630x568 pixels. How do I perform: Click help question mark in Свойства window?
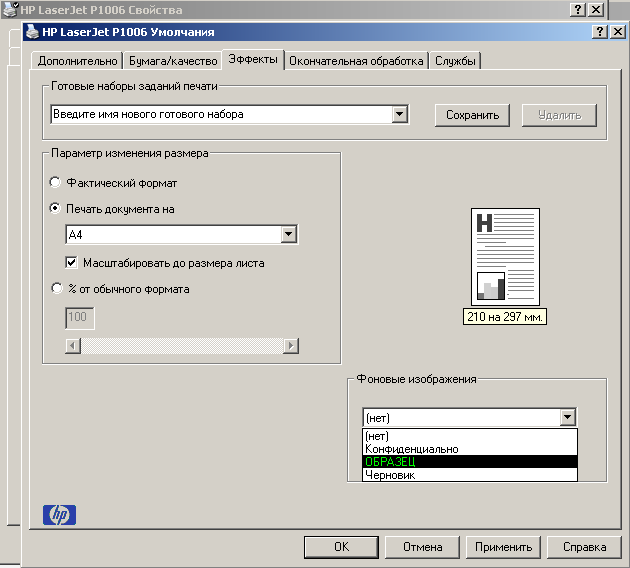coord(578,10)
